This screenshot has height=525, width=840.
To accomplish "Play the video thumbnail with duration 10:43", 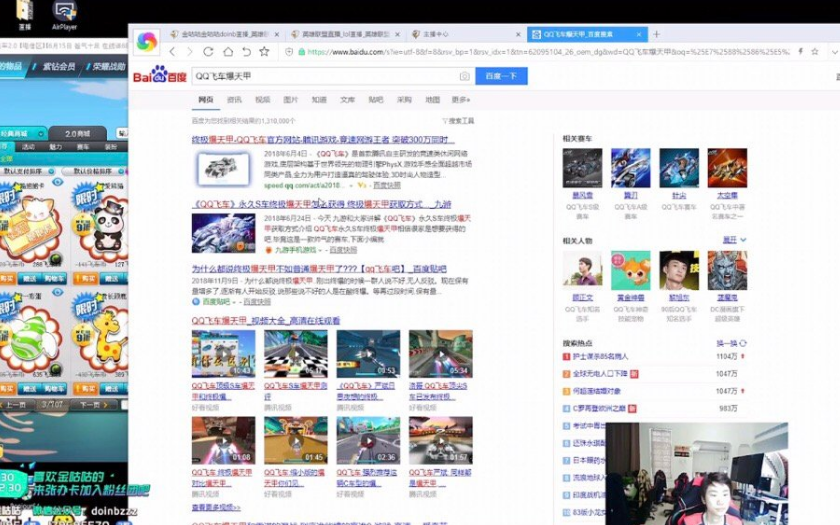I will tap(223, 354).
